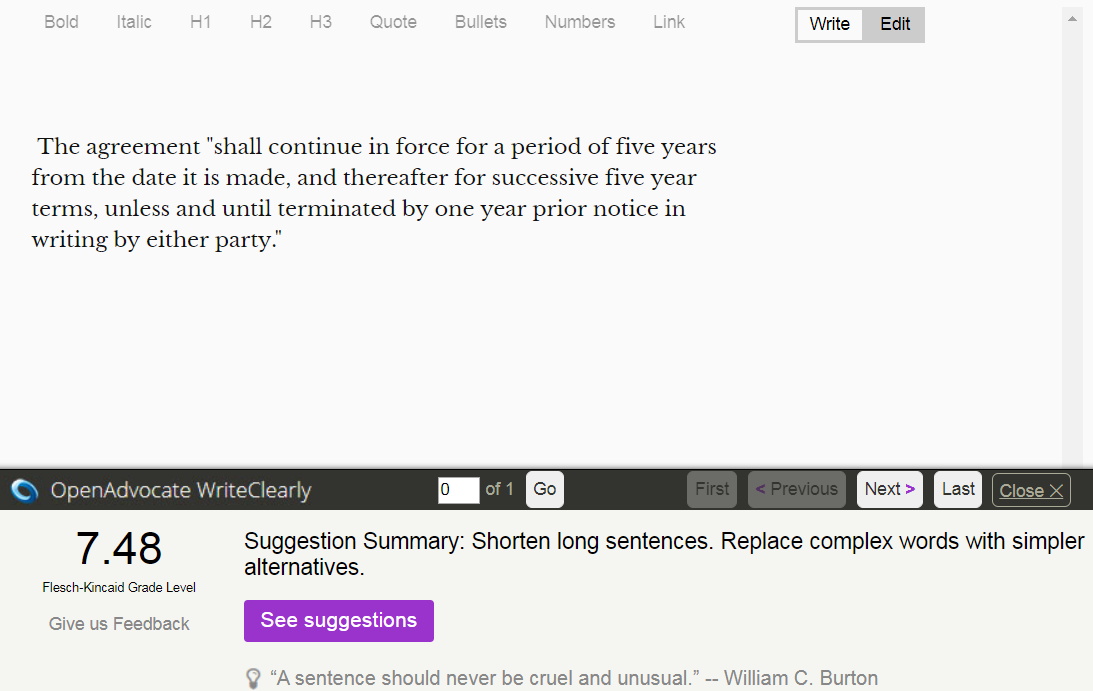Insert a Numbers list

tap(580, 22)
